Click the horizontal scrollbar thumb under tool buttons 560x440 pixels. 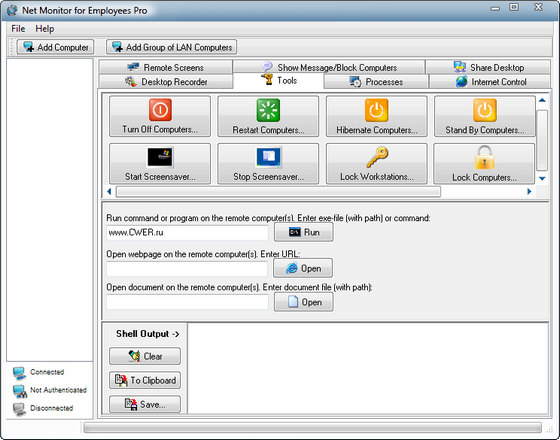(x=278, y=192)
